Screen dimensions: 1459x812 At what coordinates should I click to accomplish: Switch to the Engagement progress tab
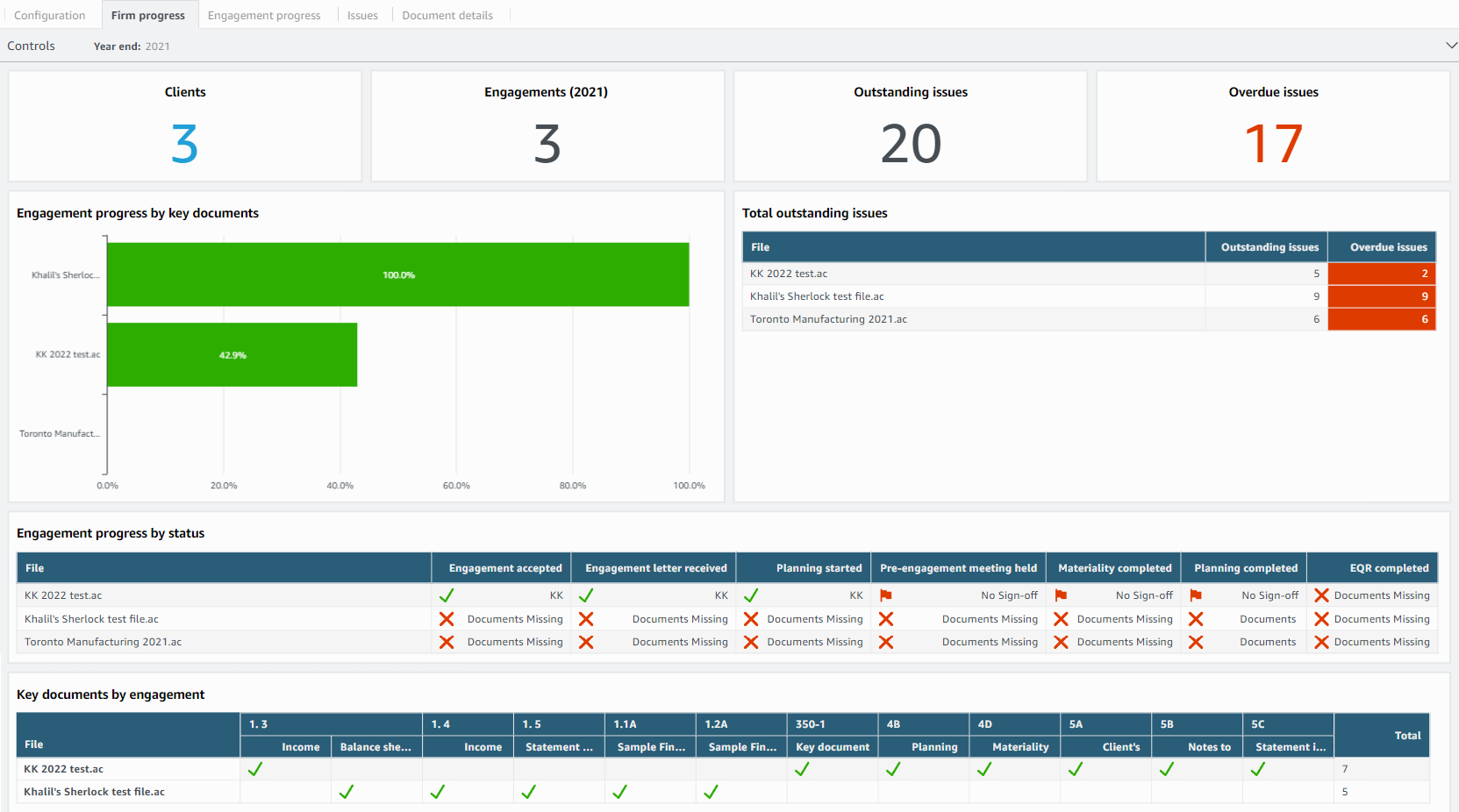click(264, 16)
